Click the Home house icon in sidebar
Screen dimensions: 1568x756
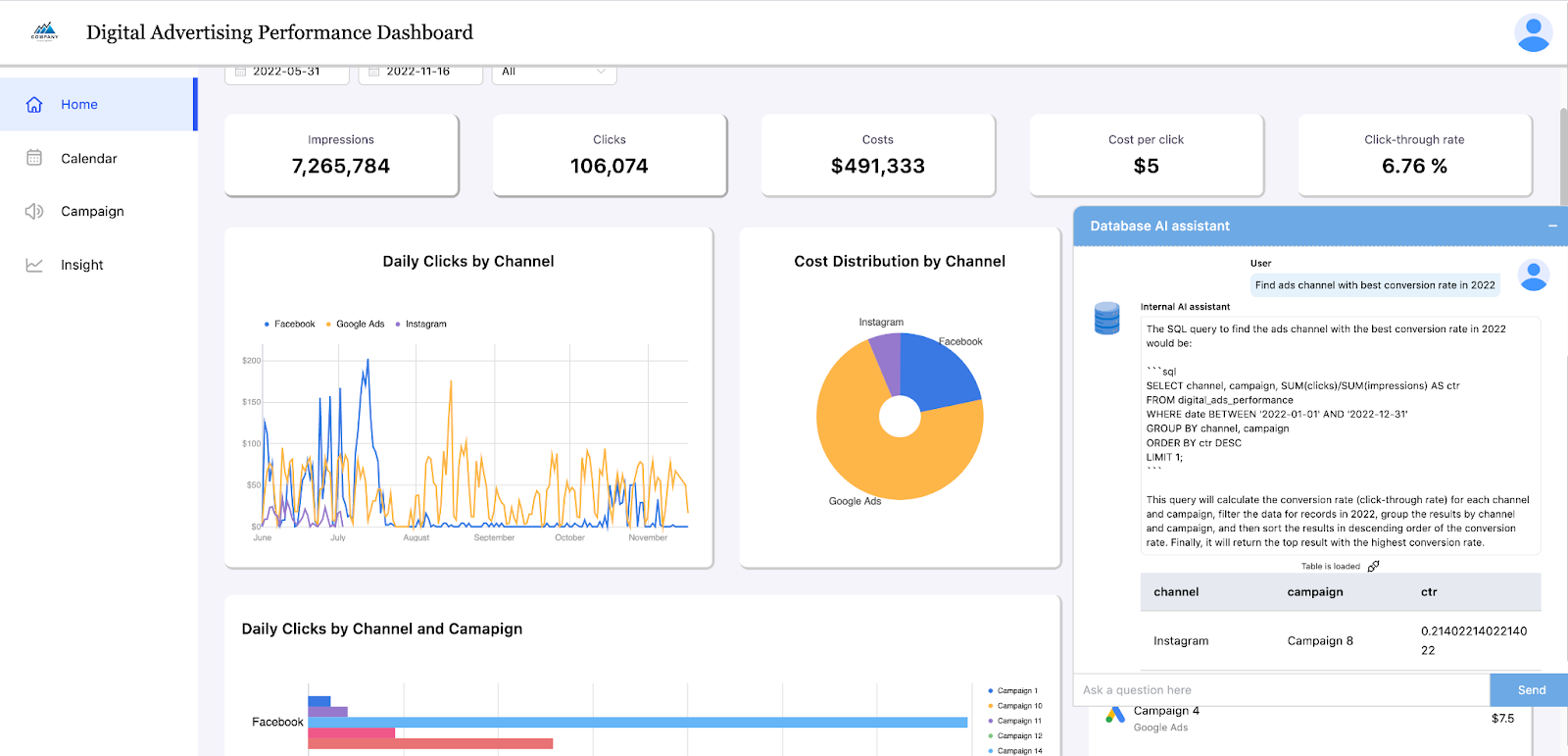[x=34, y=105]
